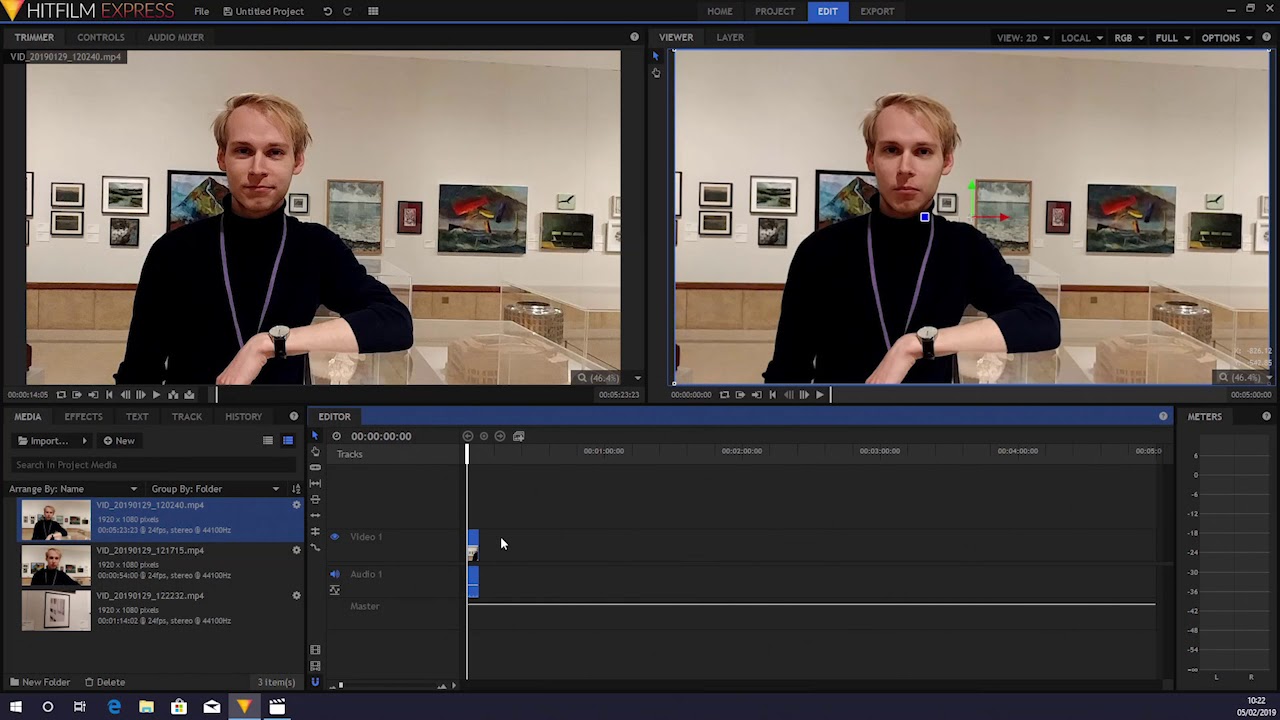Select the Rate Stretch tool
1280x720 pixels.
point(315,547)
